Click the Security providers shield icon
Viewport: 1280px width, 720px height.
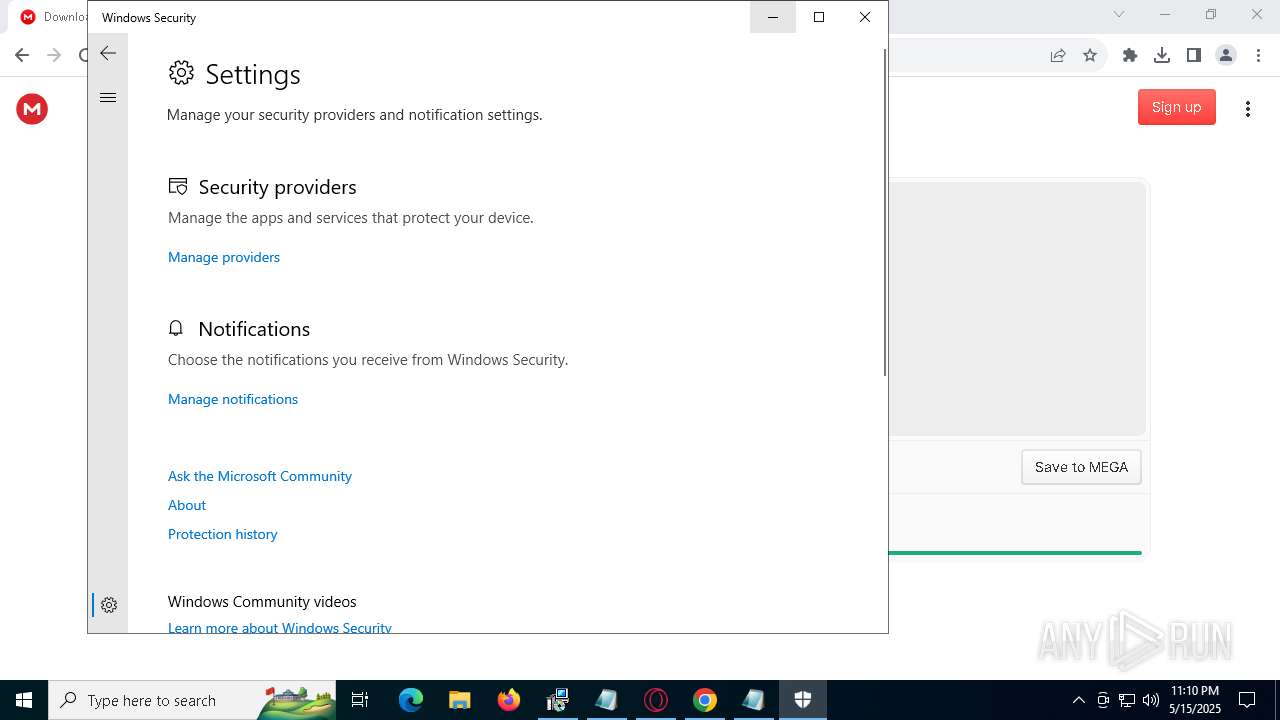178,186
